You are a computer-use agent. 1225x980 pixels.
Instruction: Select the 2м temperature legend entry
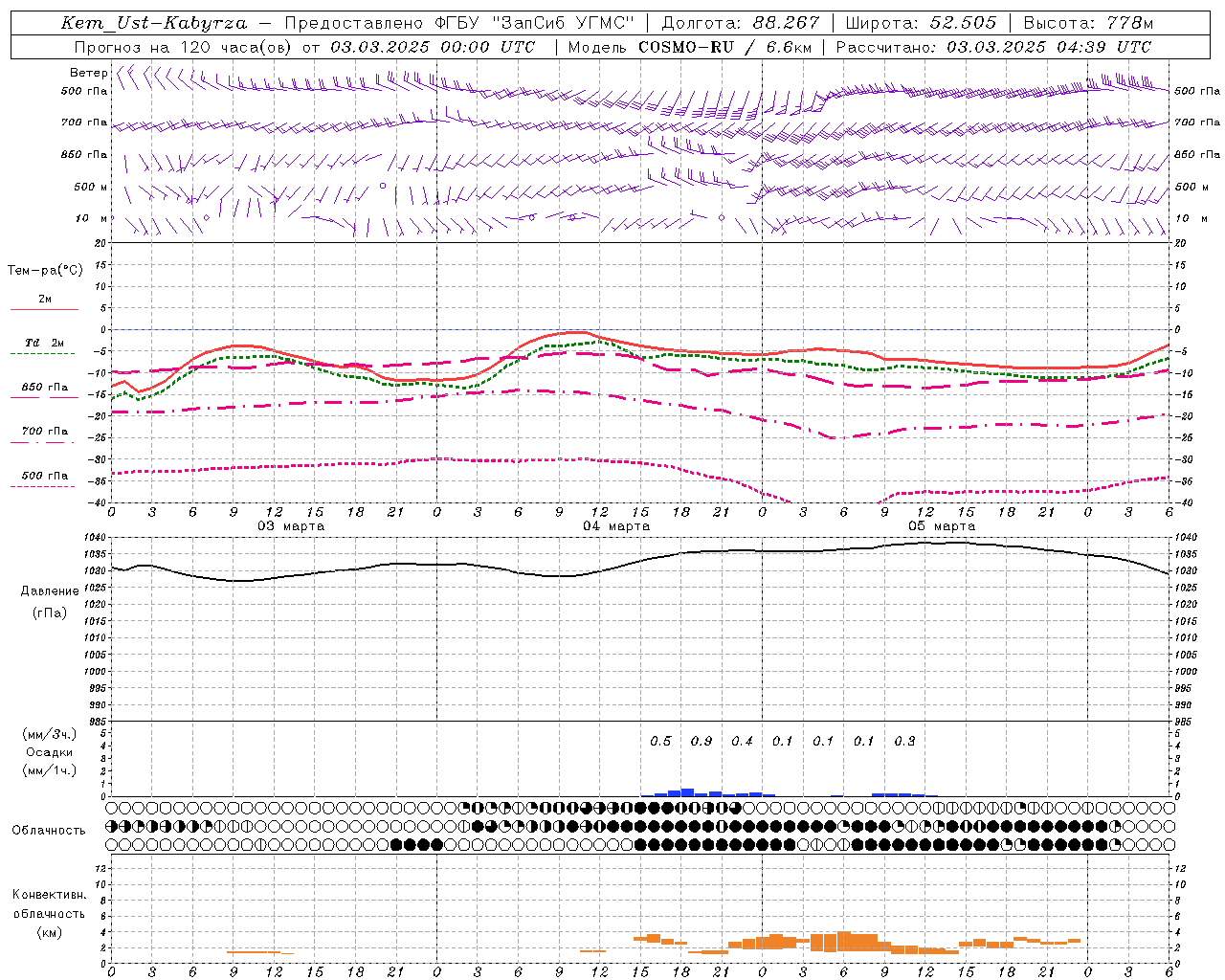click(45, 300)
